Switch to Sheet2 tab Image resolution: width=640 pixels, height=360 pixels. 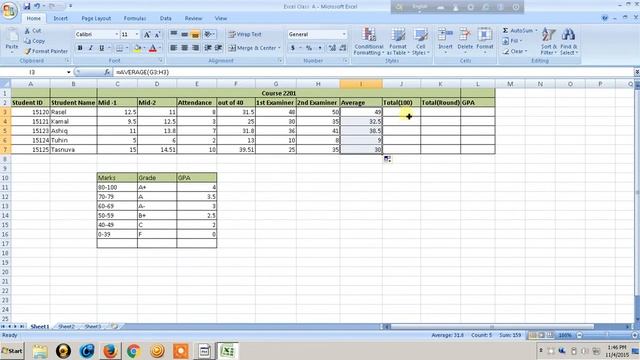click(66, 327)
